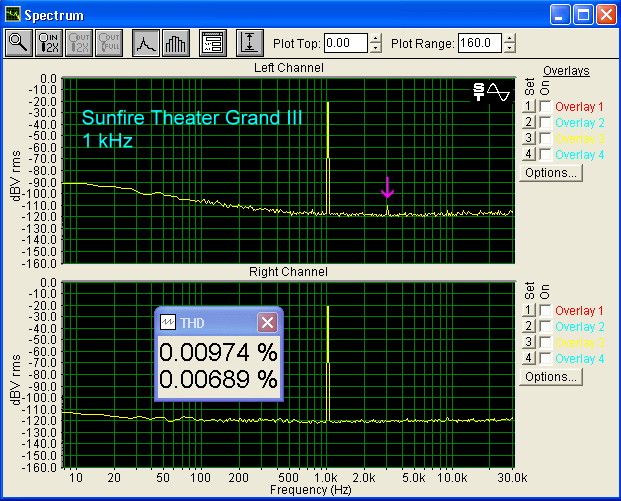Select the magnifier zoom tool
The height and width of the screenshot is (501, 621).
(x=18, y=43)
